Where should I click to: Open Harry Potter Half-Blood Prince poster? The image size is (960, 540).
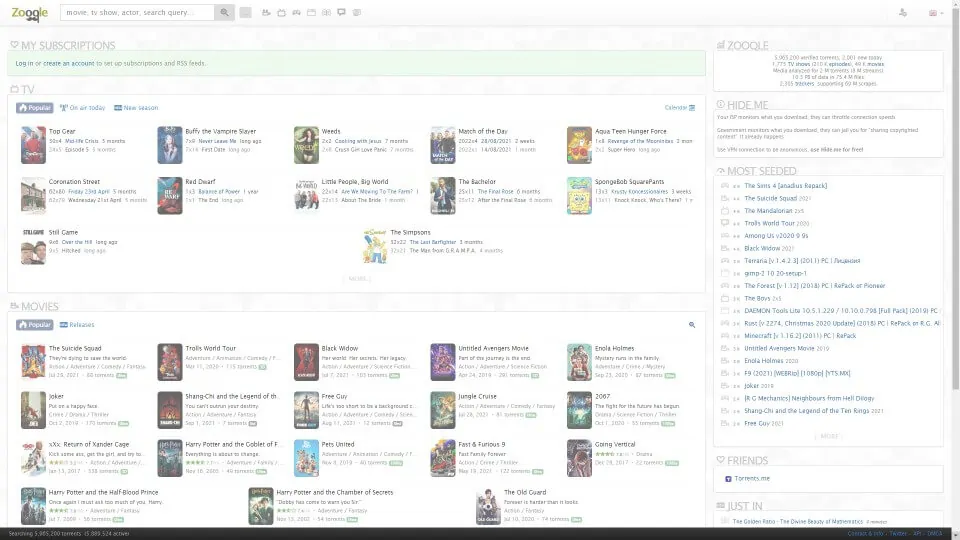[33, 506]
